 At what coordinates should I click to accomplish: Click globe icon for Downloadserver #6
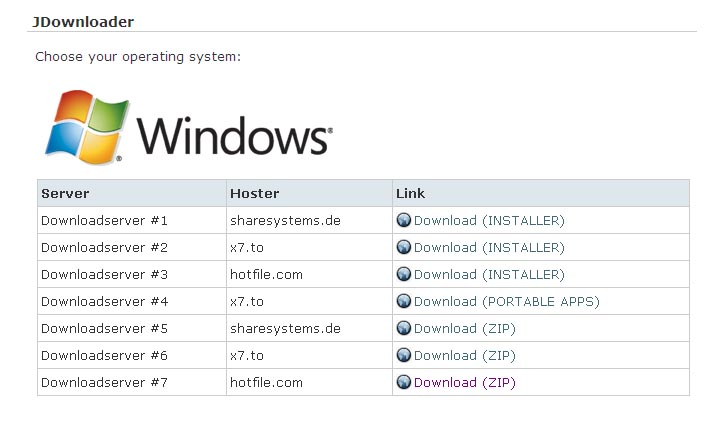404,355
